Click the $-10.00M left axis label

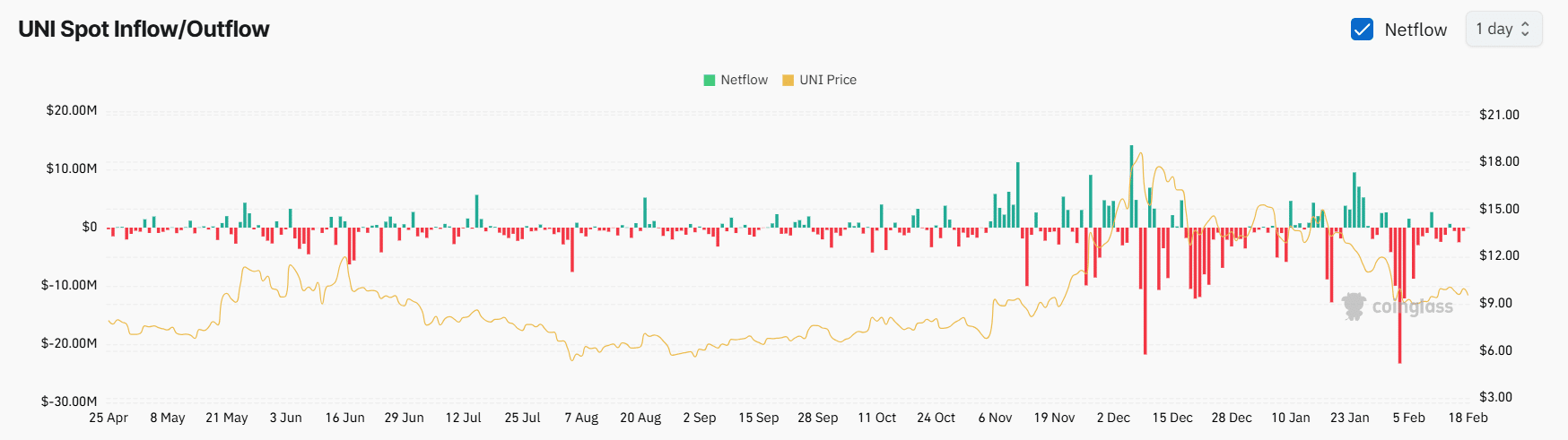[x=69, y=285]
